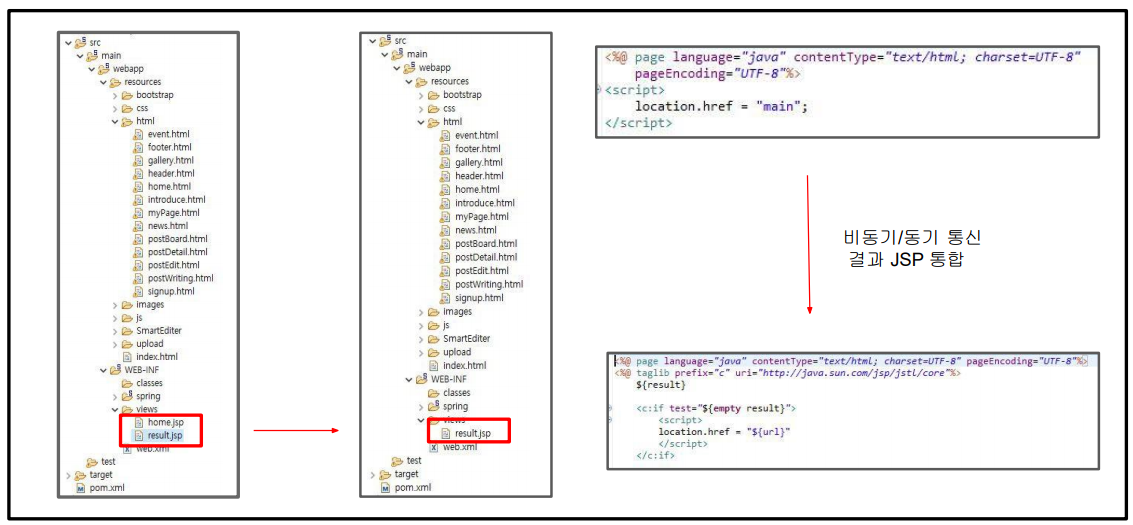This screenshot has height=525, width=1133.
Task: Click the home.html file icon in middle tree
Action: coord(446,189)
